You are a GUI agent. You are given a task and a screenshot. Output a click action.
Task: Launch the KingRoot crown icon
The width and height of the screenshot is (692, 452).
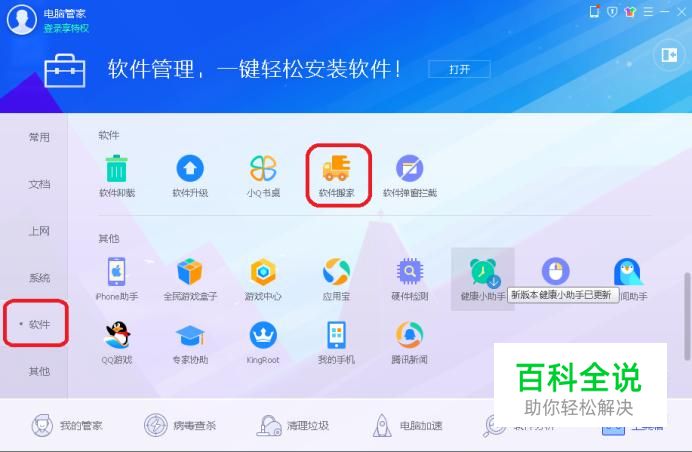(x=263, y=343)
